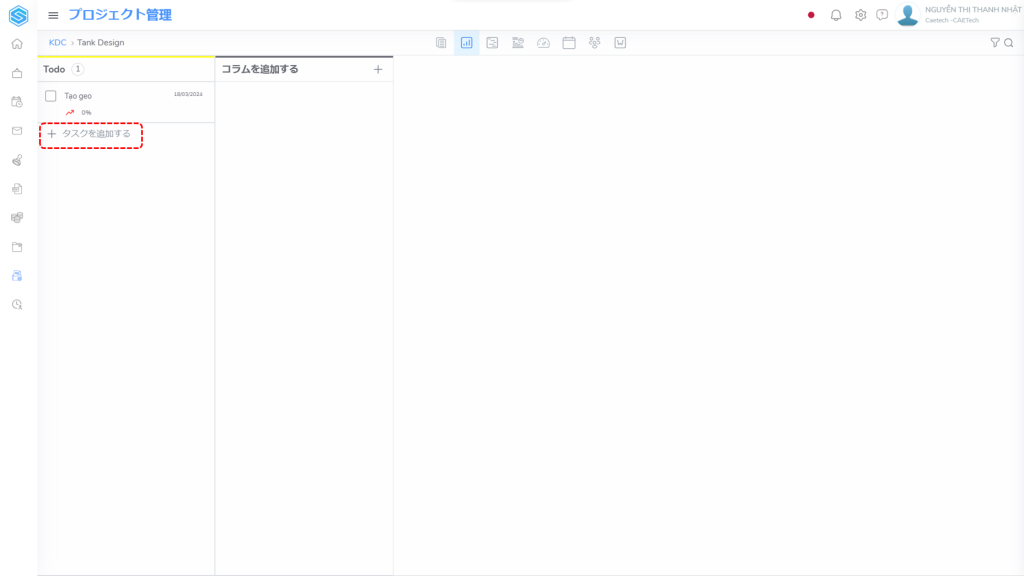The width and height of the screenshot is (1024, 576).
Task: Open the W document view tab
Action: point(620,43)
